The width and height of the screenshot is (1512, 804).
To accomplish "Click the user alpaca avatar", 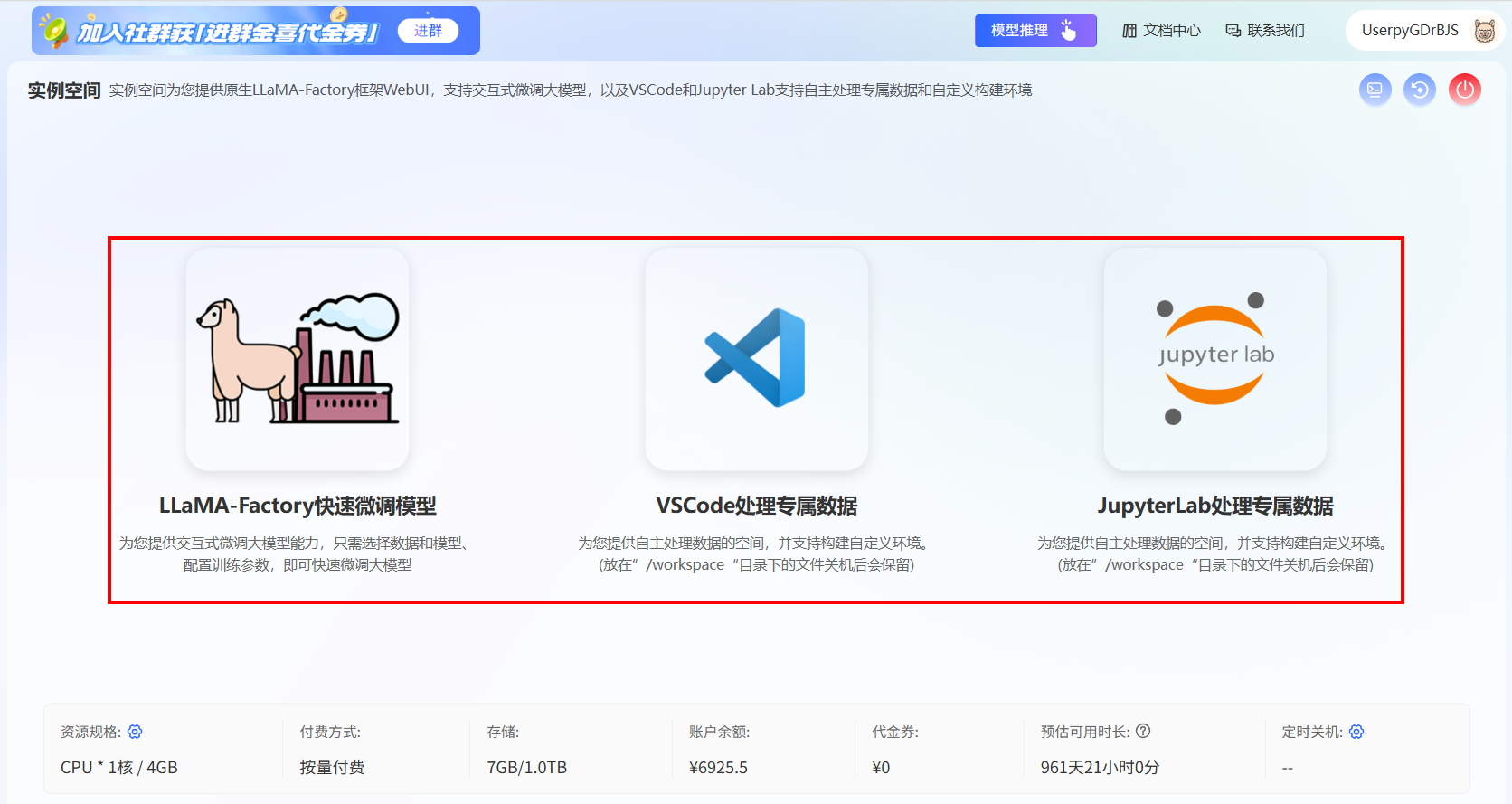I will [x=1484, y=31].
